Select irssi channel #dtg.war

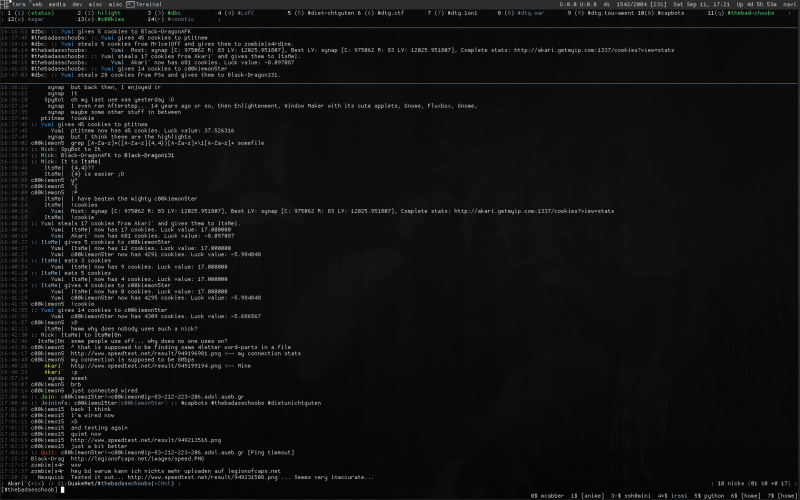click(521, 13)
